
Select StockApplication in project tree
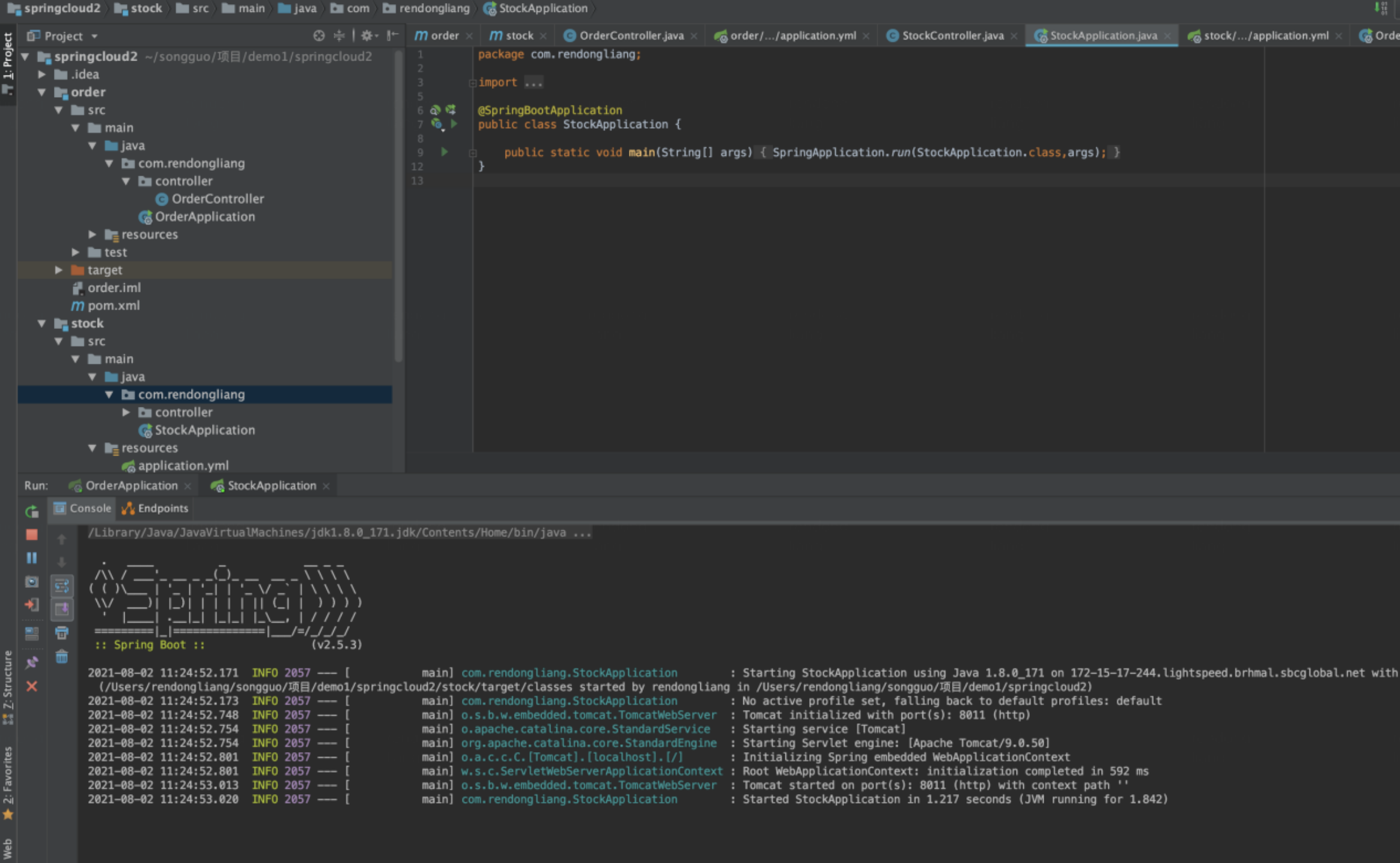point(197,430)
